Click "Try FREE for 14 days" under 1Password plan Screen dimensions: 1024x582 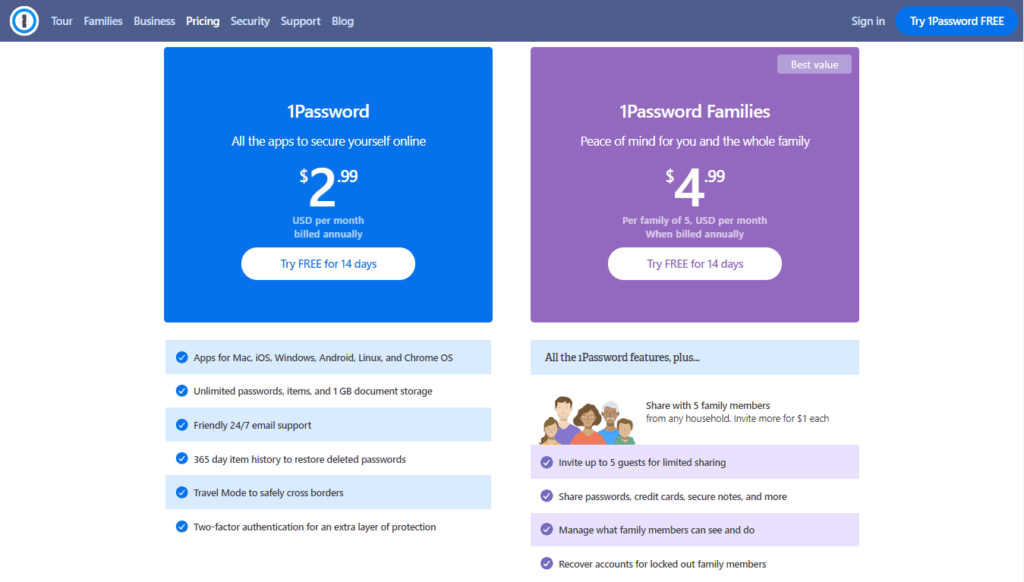coord(327,263)
